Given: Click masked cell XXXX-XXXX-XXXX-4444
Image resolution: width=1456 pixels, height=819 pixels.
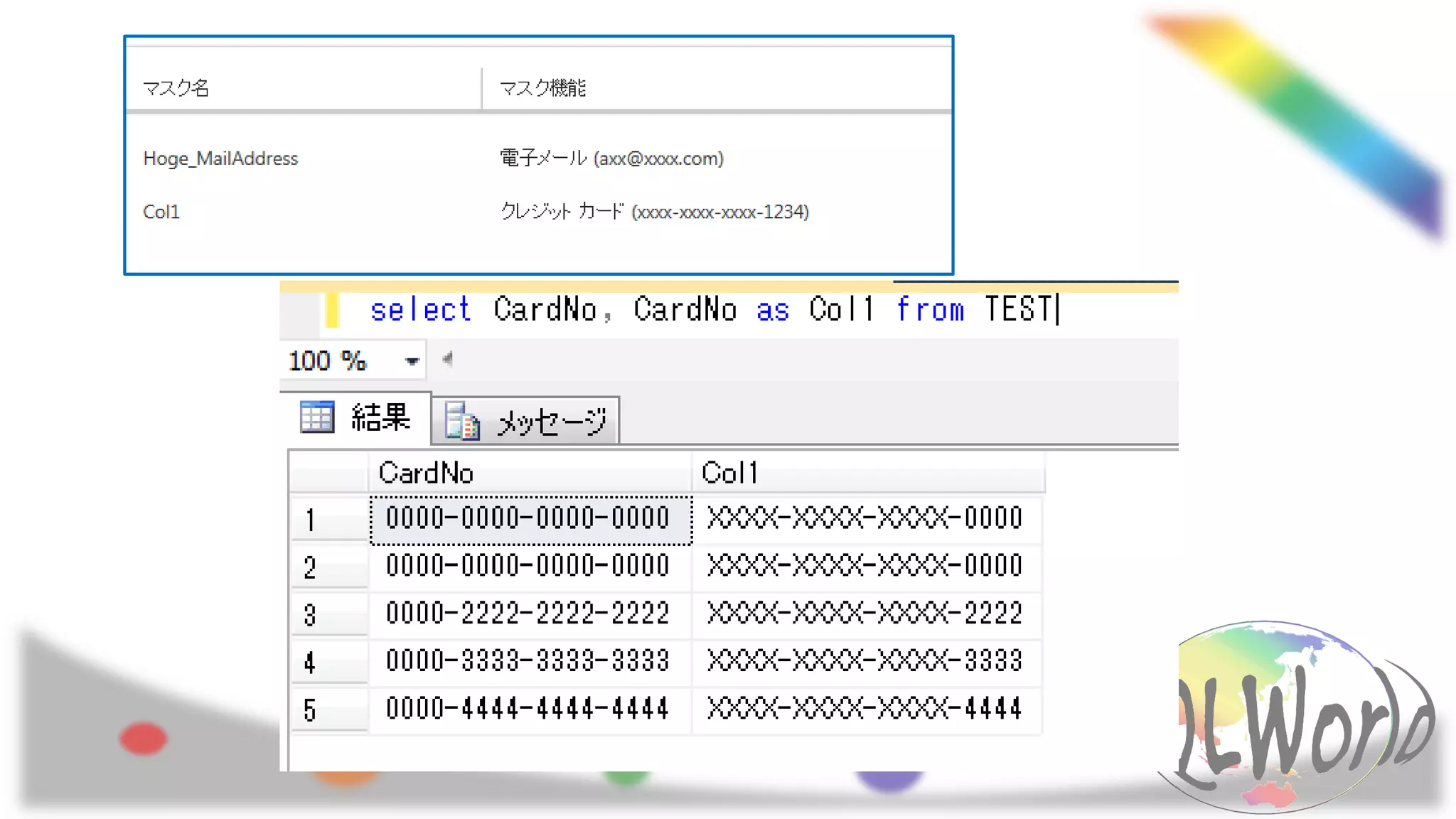Looking at the screenshot, I should pyautogui.click(x=864, y=709).
